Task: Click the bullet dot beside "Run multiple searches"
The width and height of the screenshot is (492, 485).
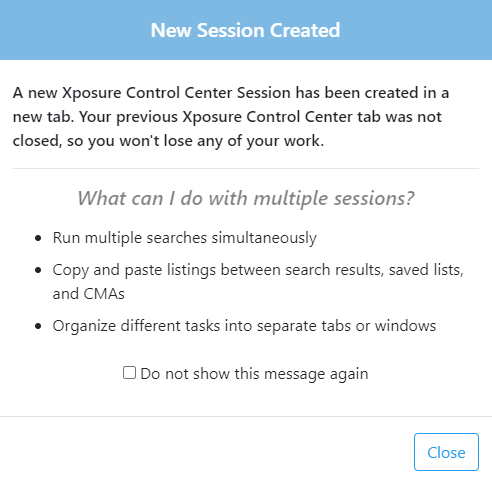Action: pyautogui.click(x=38, y=238)
